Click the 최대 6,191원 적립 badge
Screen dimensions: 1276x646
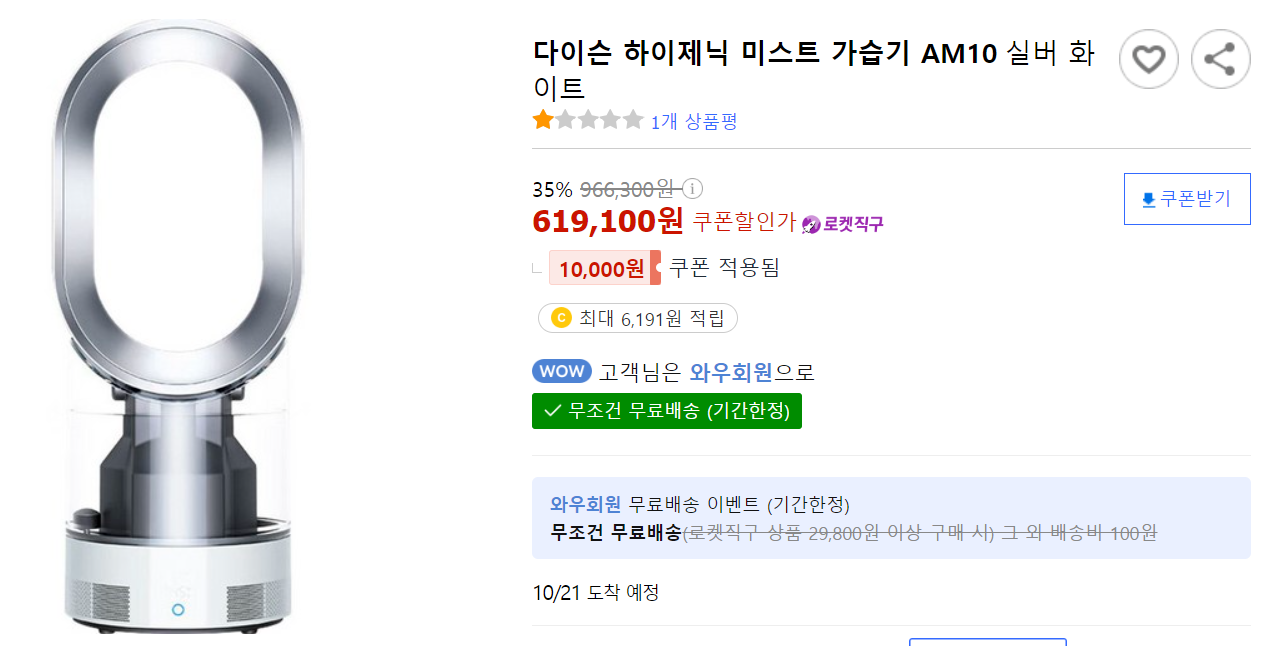(637, 318)
